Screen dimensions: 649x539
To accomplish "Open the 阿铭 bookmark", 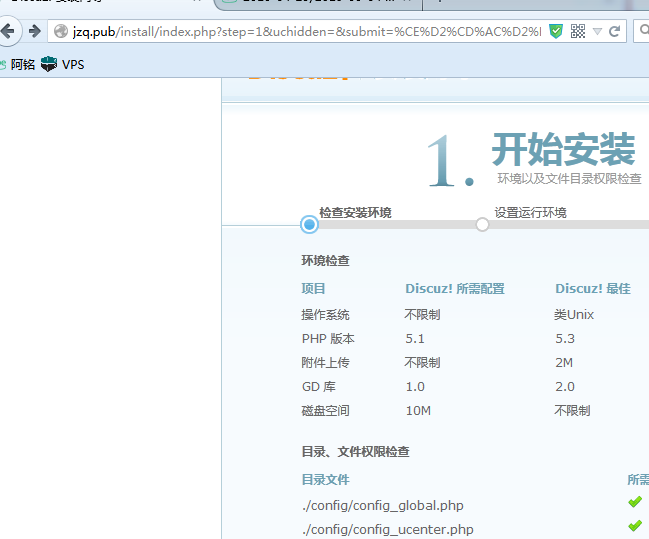I will click(x=23, y=65).
